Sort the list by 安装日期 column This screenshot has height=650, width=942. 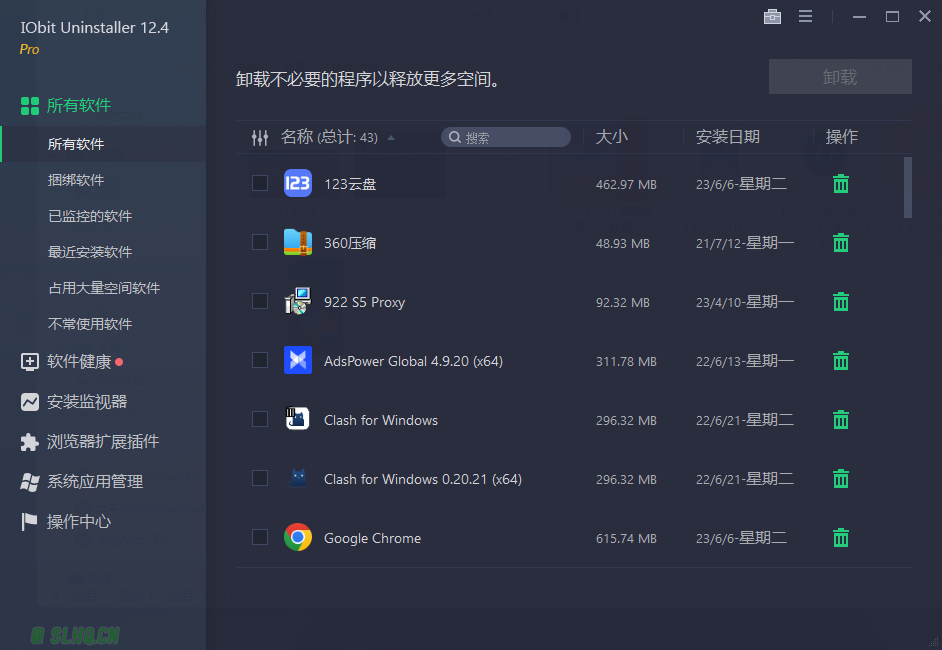pos(728,137)
